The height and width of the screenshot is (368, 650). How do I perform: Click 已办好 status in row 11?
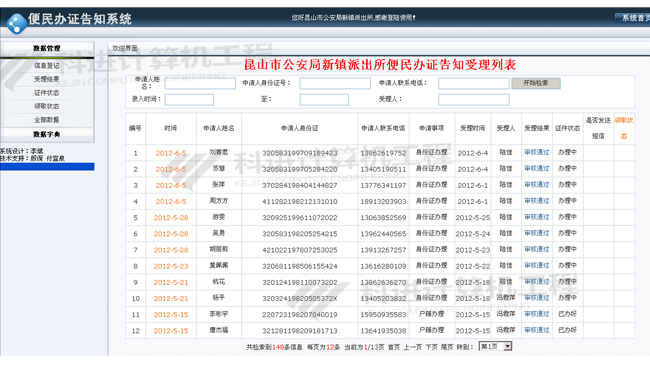click(568, 314)
